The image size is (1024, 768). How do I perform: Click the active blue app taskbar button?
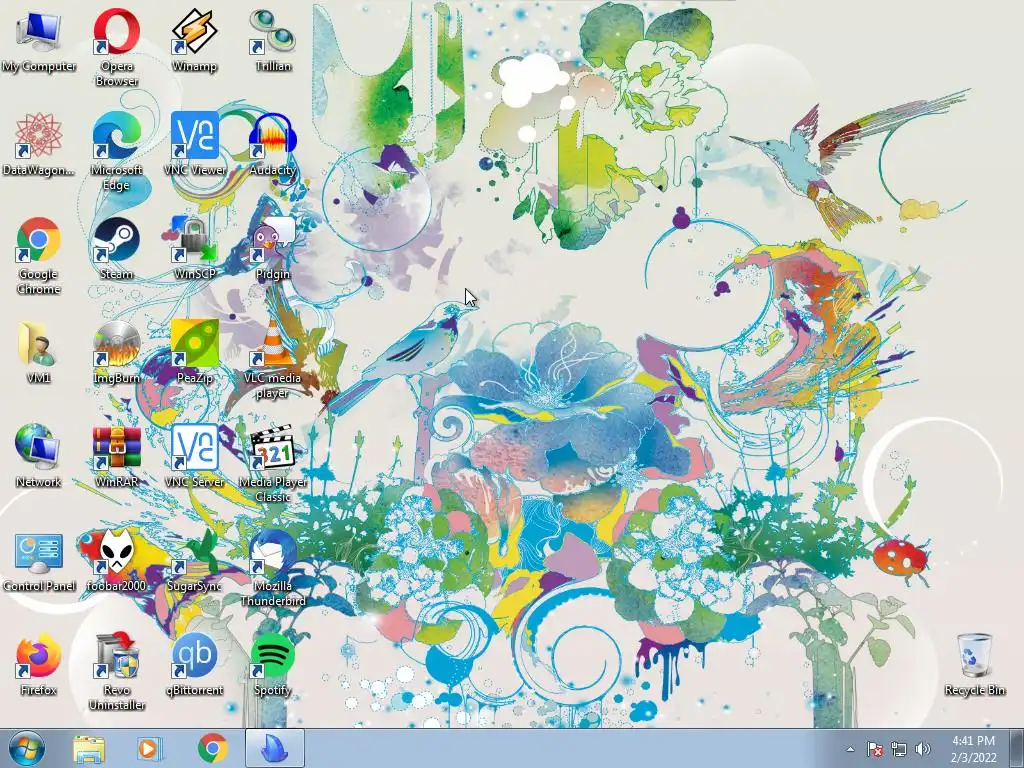[x=274, y=748]
